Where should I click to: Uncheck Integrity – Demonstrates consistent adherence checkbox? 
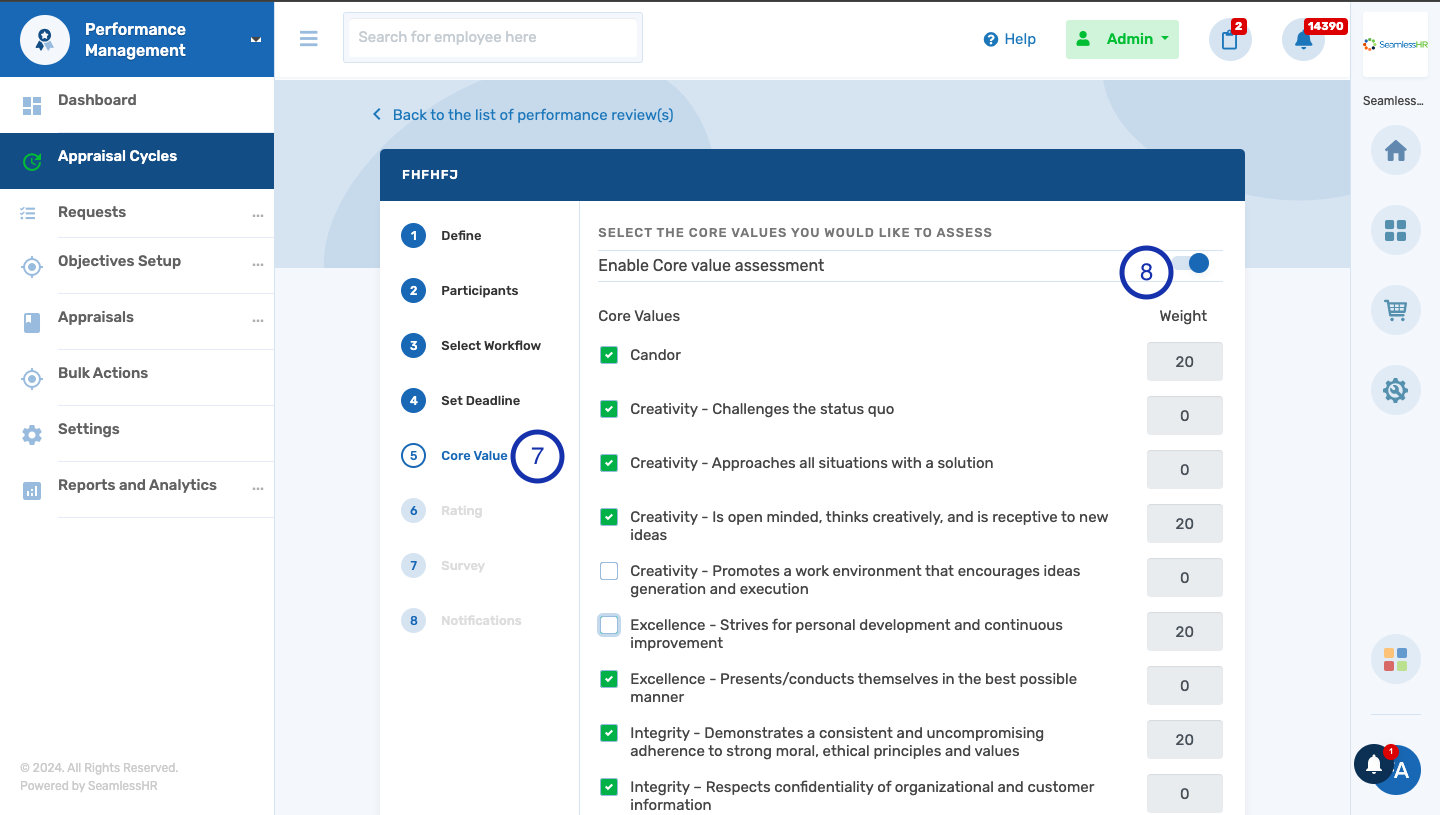pos(609,733)
